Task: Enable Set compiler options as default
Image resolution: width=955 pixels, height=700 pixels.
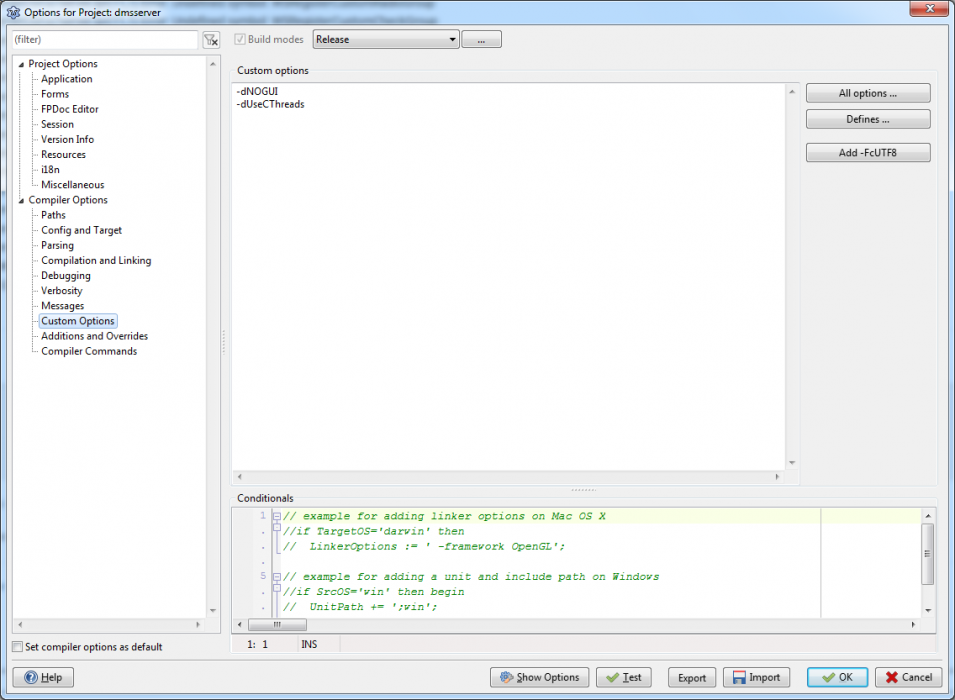Action: [x=18, y=647]
